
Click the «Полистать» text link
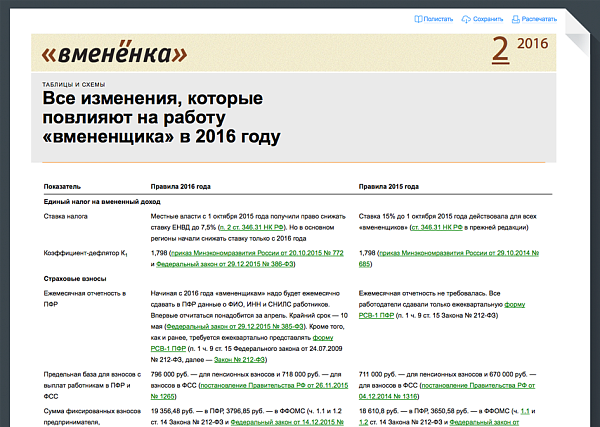click(438, 18)
